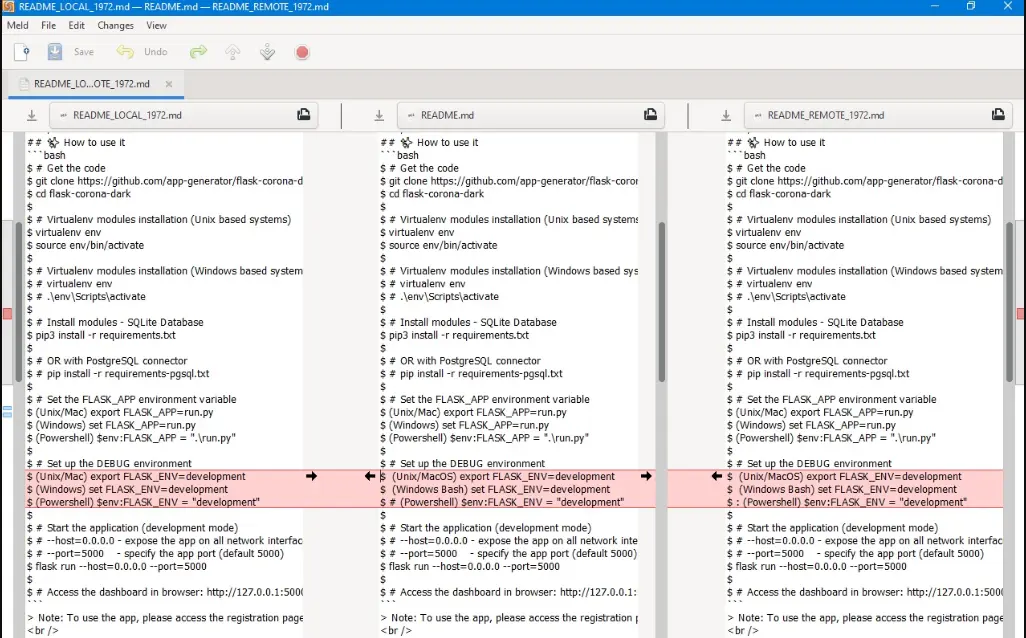This screenshot has height=638, width=1026.
Task: Click '(Unix/Mac) export FLASK_ENV=development' in local pane
Action: [140, 476]
